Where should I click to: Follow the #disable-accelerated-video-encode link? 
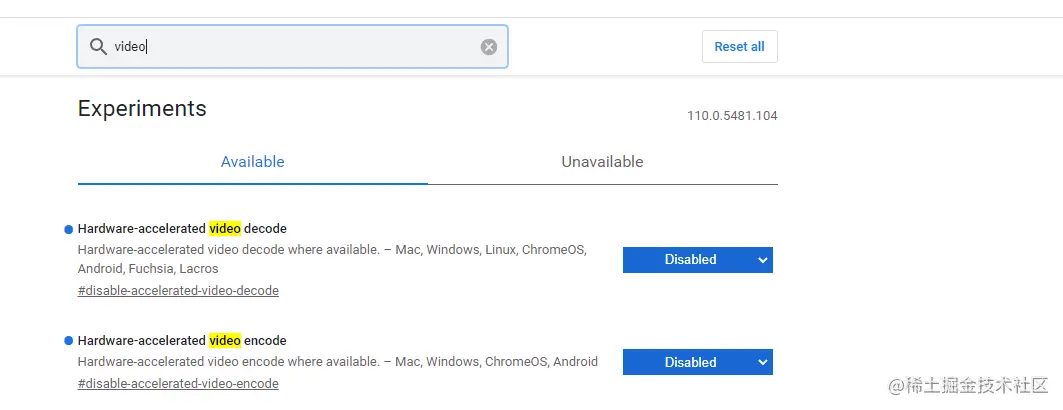point(178,384)
